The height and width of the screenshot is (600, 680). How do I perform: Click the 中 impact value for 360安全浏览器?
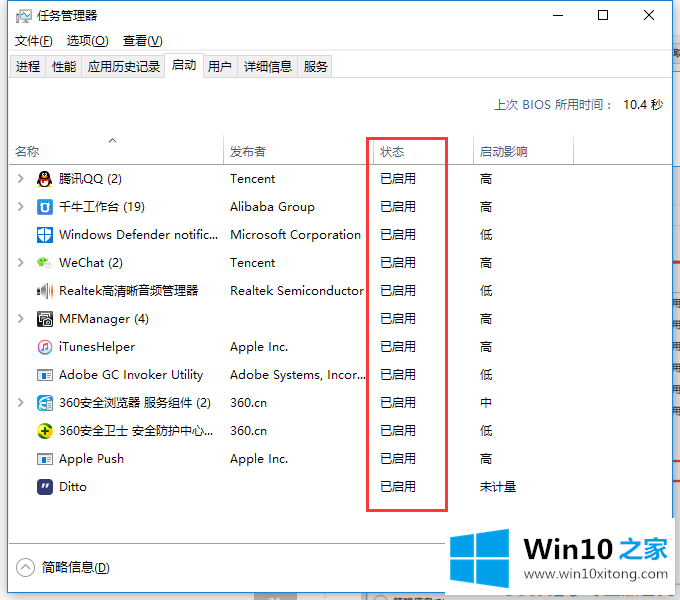486,403
